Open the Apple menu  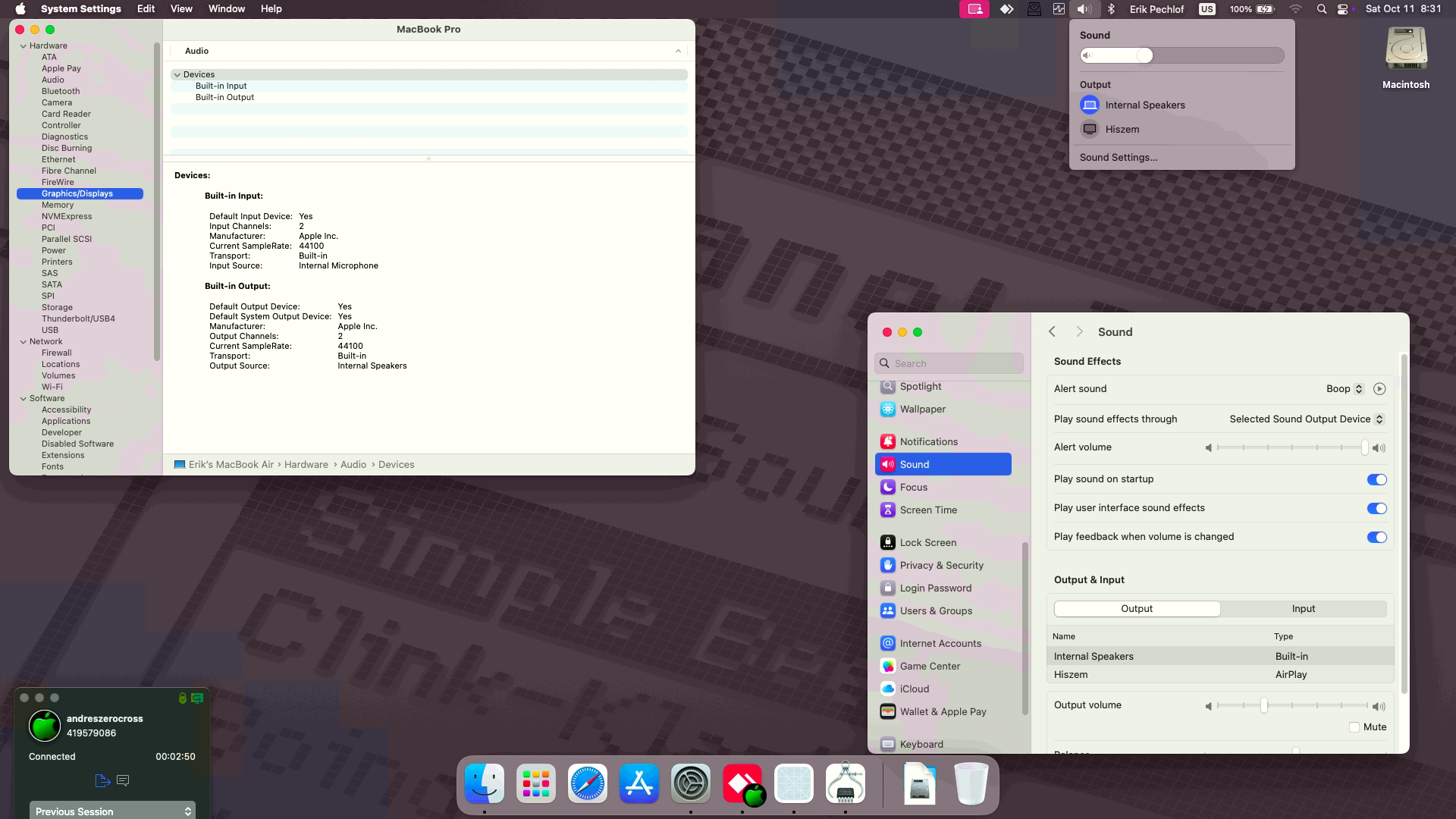pyautogui.click(x=20, y=9)
